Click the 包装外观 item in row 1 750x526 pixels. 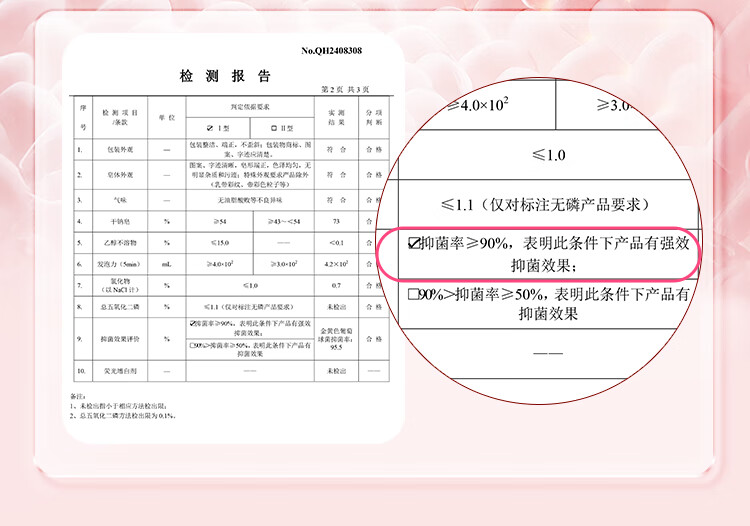click(120, 150)
